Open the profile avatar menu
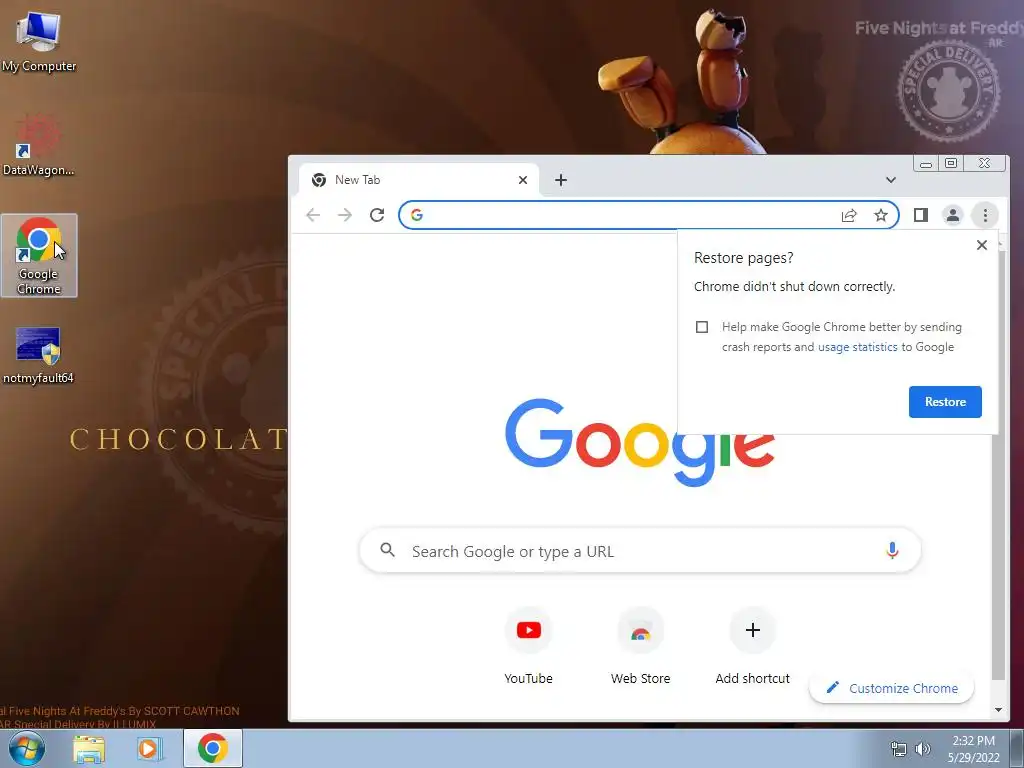Screen dimensions: 1024x768 click(953, 215)
